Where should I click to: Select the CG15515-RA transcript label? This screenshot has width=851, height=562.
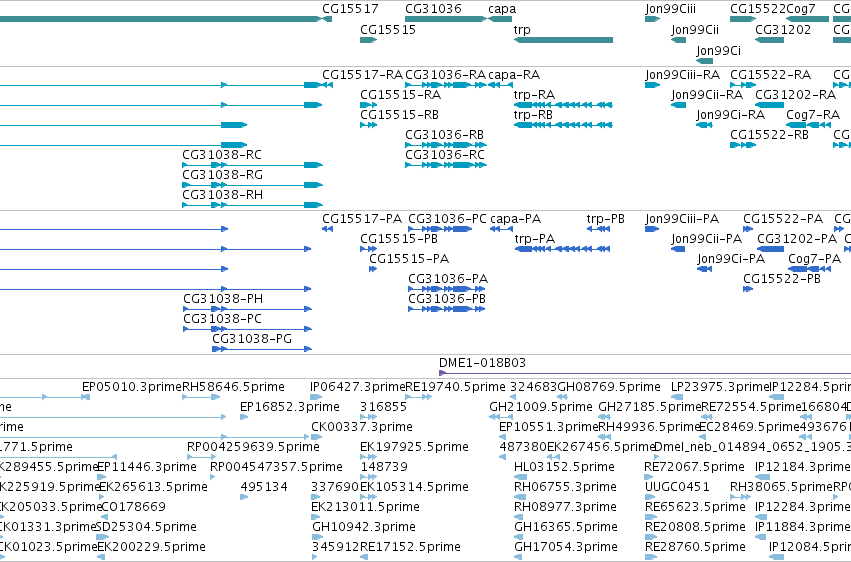(x=401, y=95)
